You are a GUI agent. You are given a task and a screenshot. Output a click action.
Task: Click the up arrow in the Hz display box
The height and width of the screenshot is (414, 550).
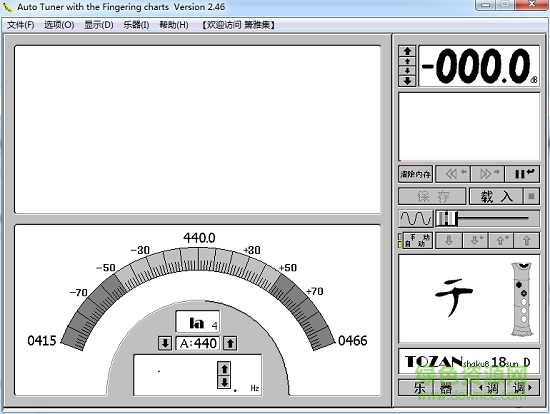pos(224,368)
